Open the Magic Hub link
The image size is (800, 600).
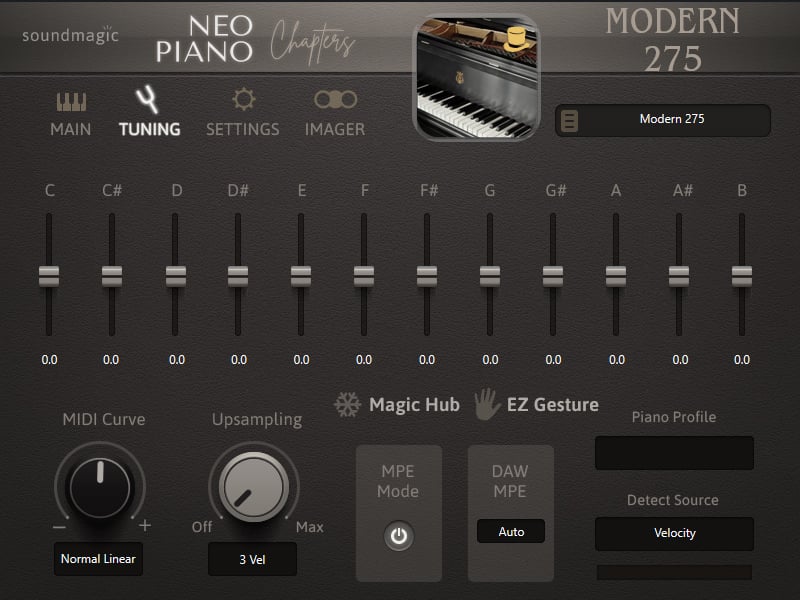point(414,405)
